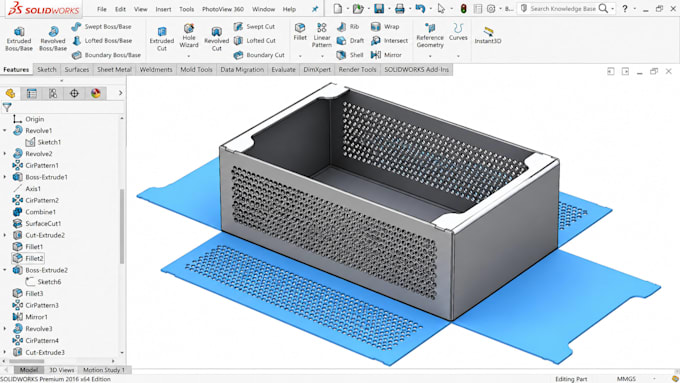Switch to the Sheet Metal tab
The width and height of the screenshot is (680, 383).
(114, 69)
